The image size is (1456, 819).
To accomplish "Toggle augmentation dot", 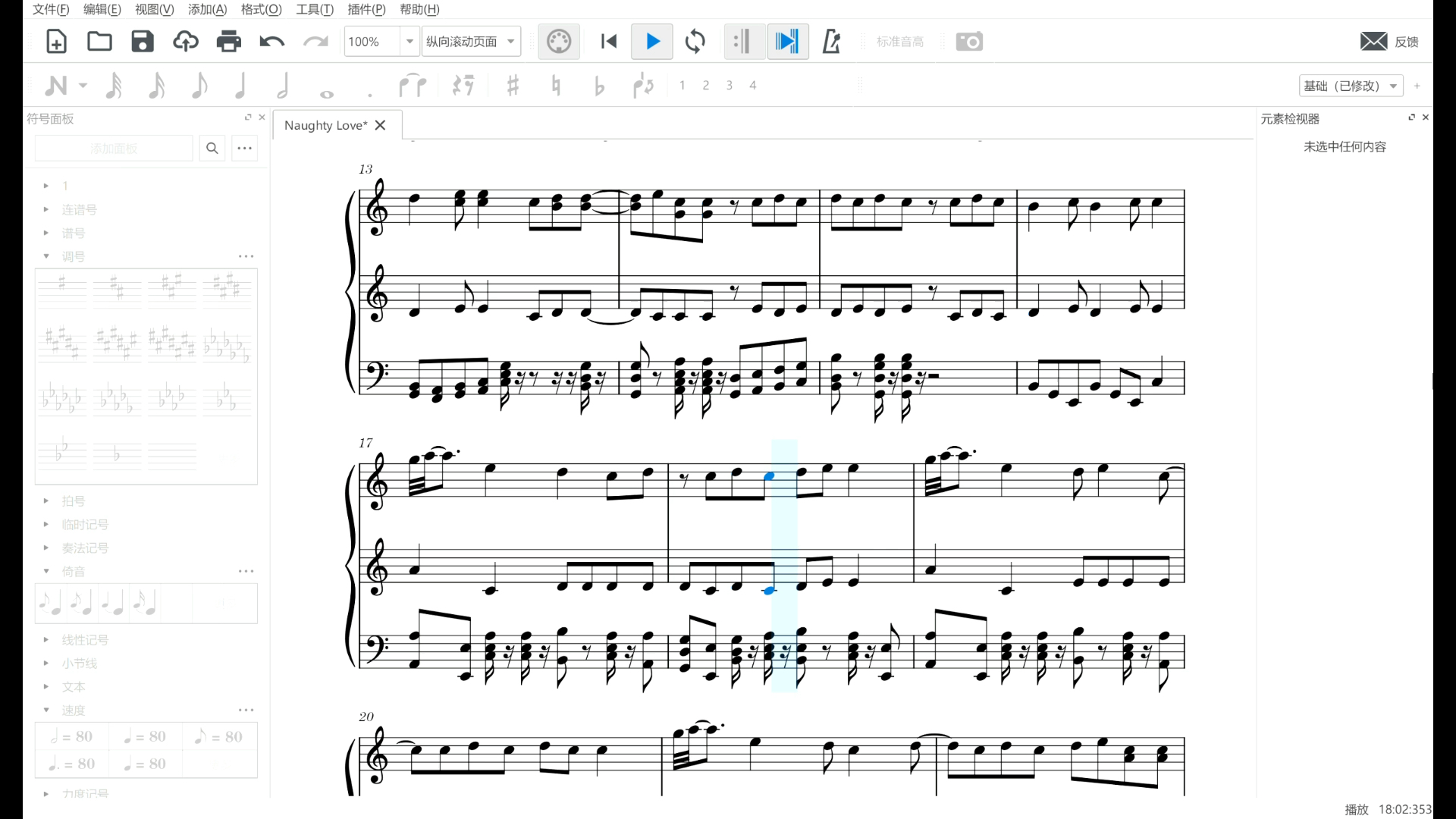I will (370, 95).
